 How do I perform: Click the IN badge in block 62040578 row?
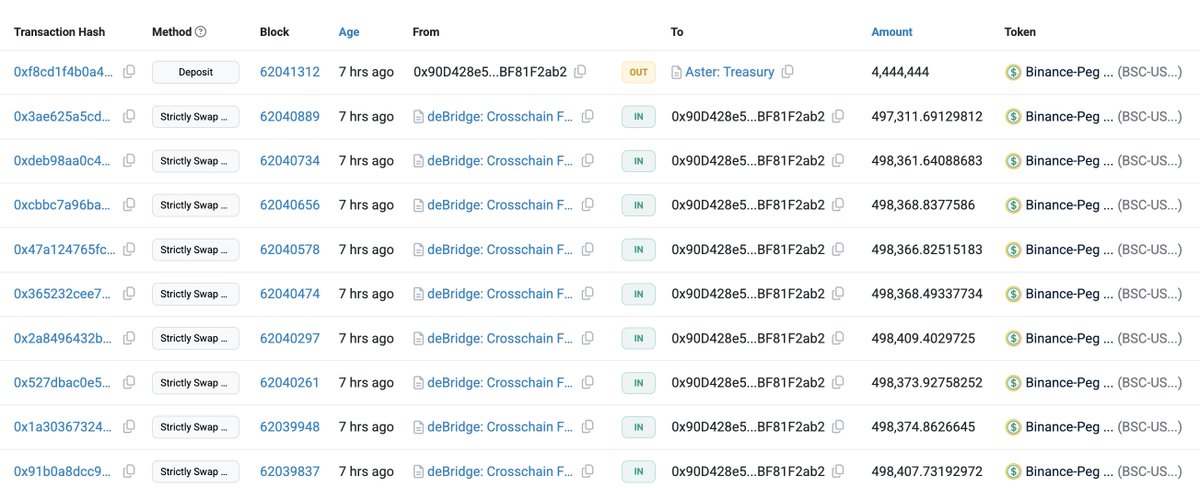638,249
